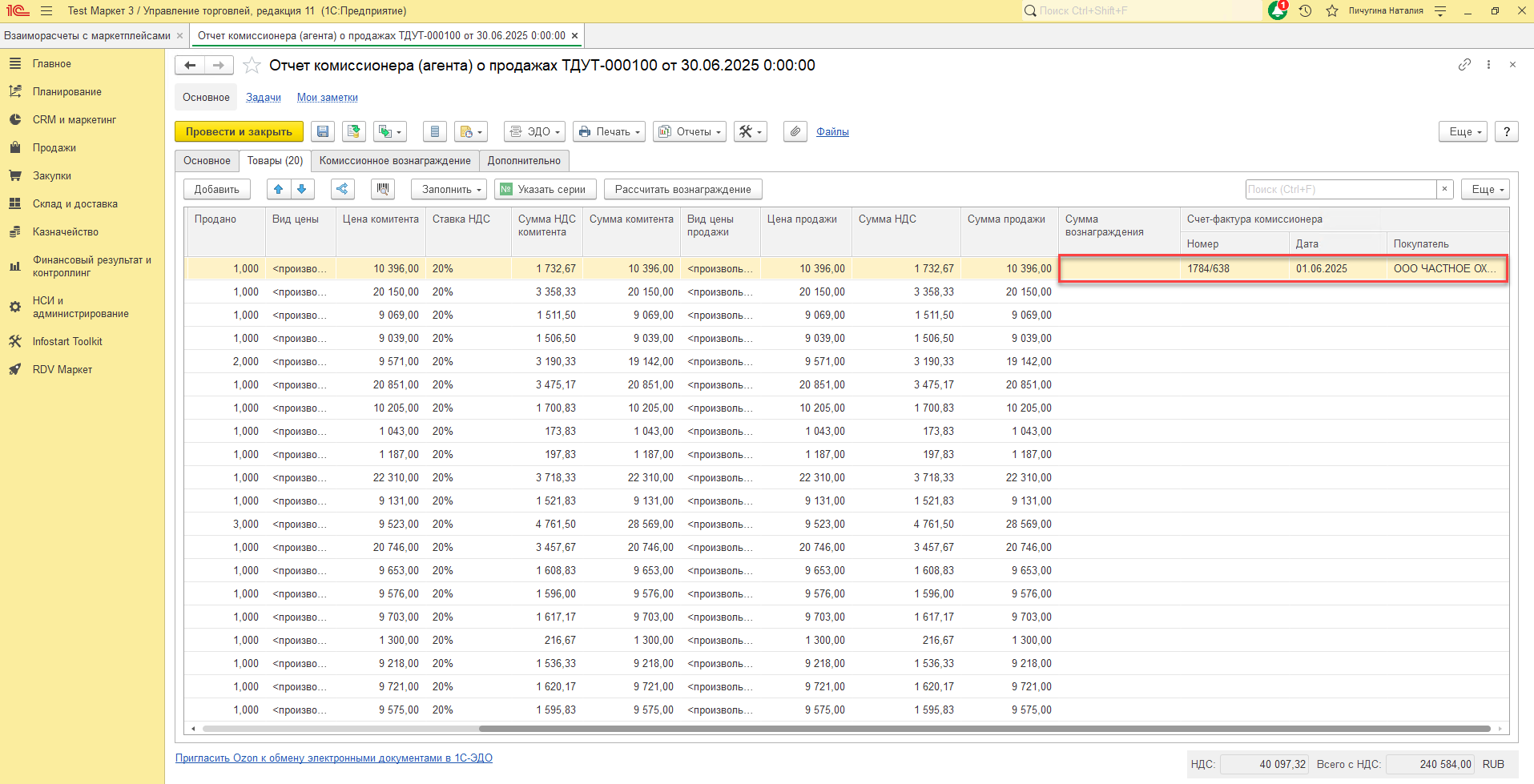Viewport: 1534px width, 784px height.
Task: Expand the Отчеты dropdown
Action: tap(690, 132)
